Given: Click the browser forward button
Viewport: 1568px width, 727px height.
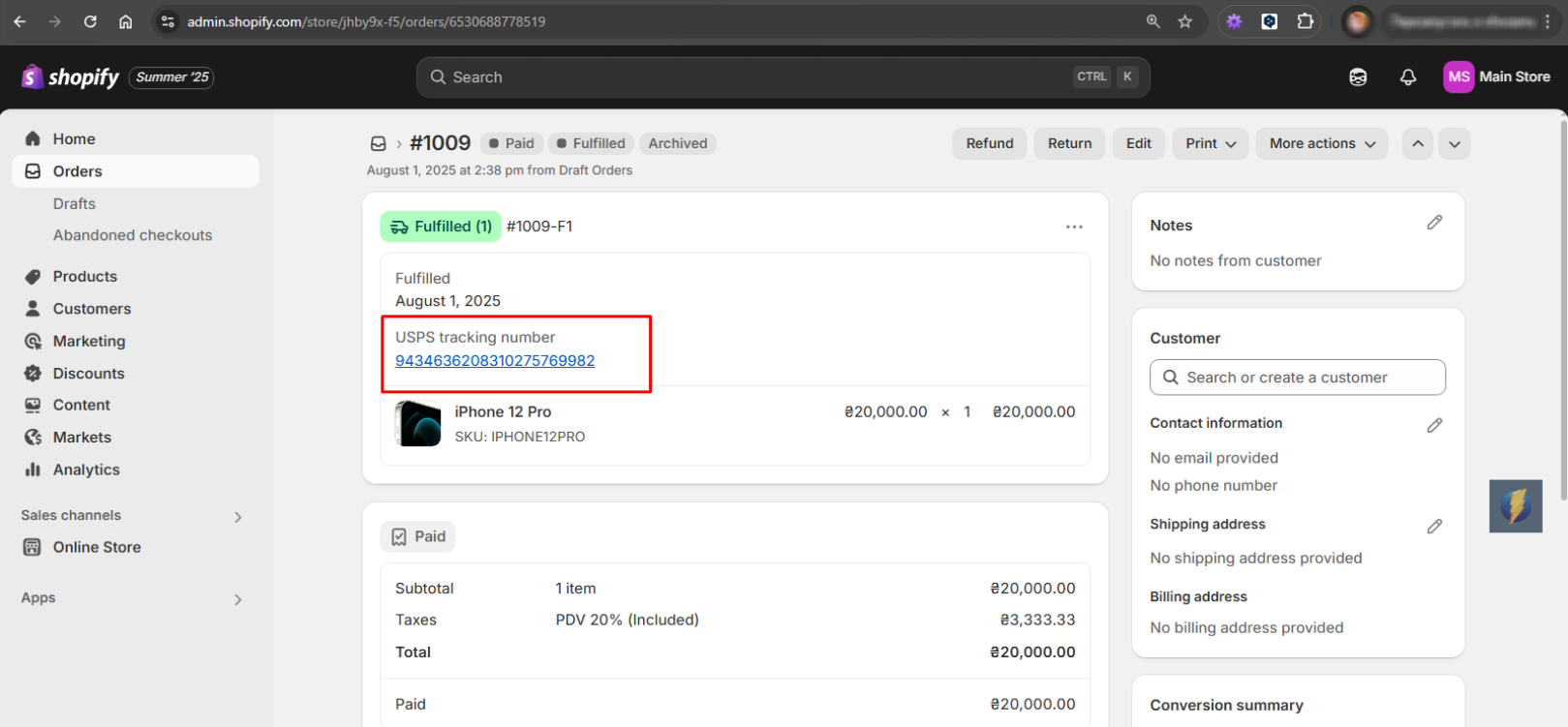Looking at the screenshot, I should click(x=55, y=21).
